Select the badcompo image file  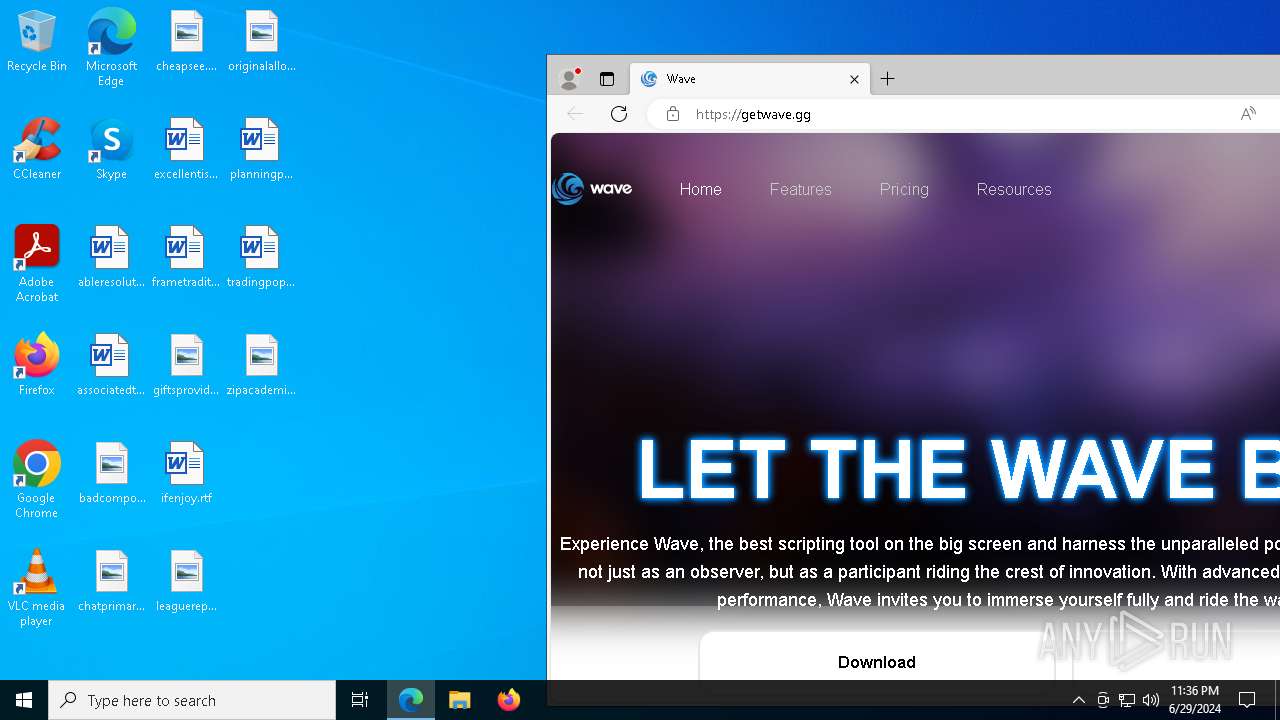[x=111, y=473]
